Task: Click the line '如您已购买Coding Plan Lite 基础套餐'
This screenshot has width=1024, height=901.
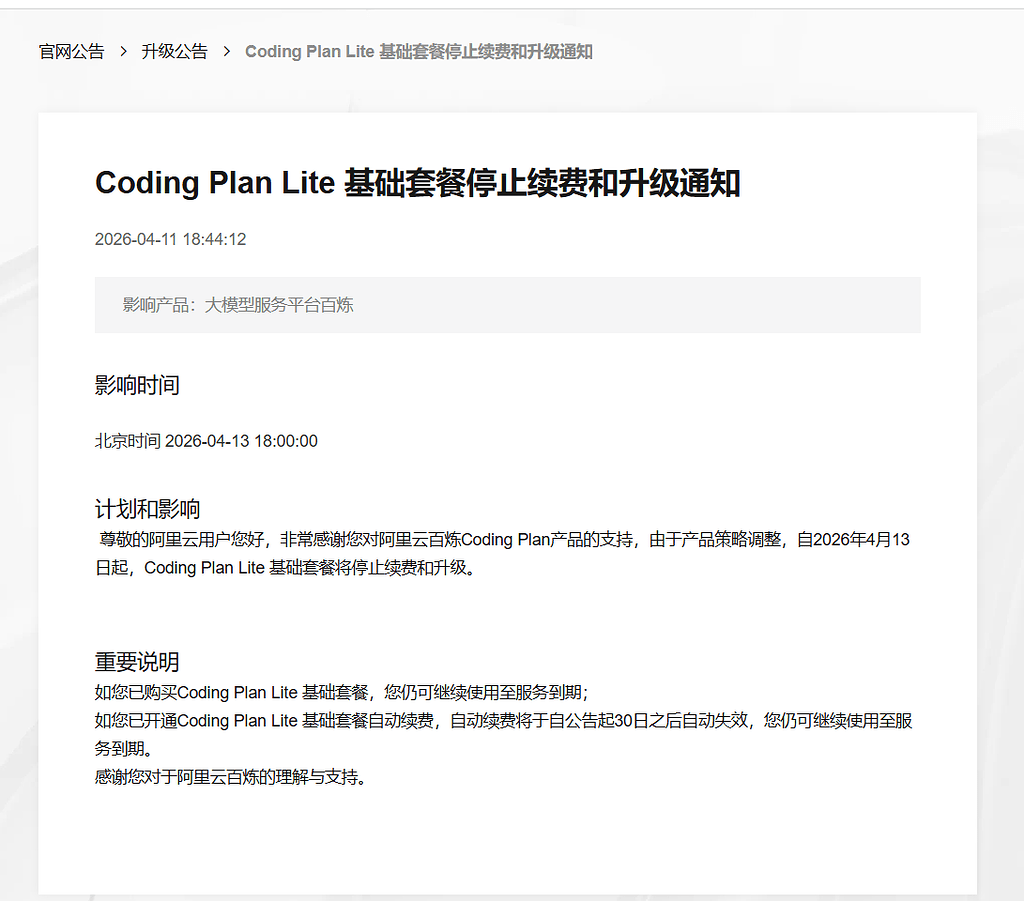Action: [342, 692]
